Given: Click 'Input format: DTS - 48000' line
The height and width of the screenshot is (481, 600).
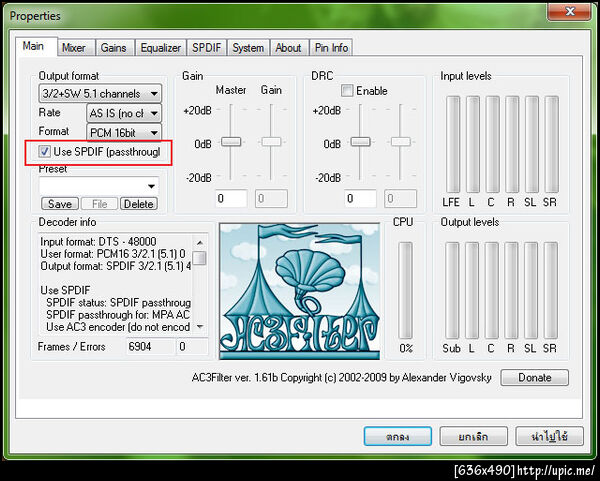Looking at the screenshot, I should (98, 242).
